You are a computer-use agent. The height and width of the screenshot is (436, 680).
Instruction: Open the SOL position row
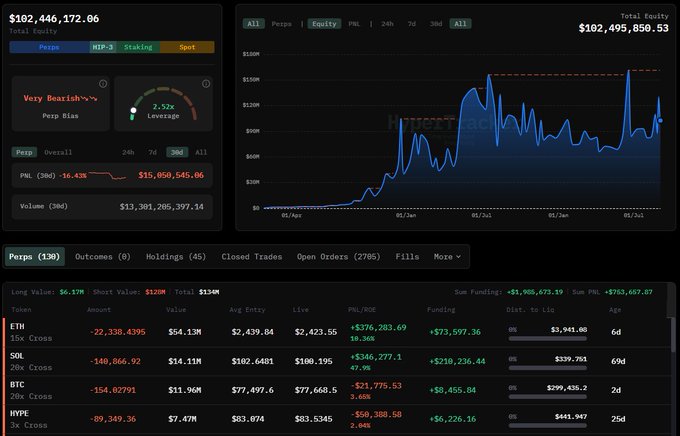point(337,361)
